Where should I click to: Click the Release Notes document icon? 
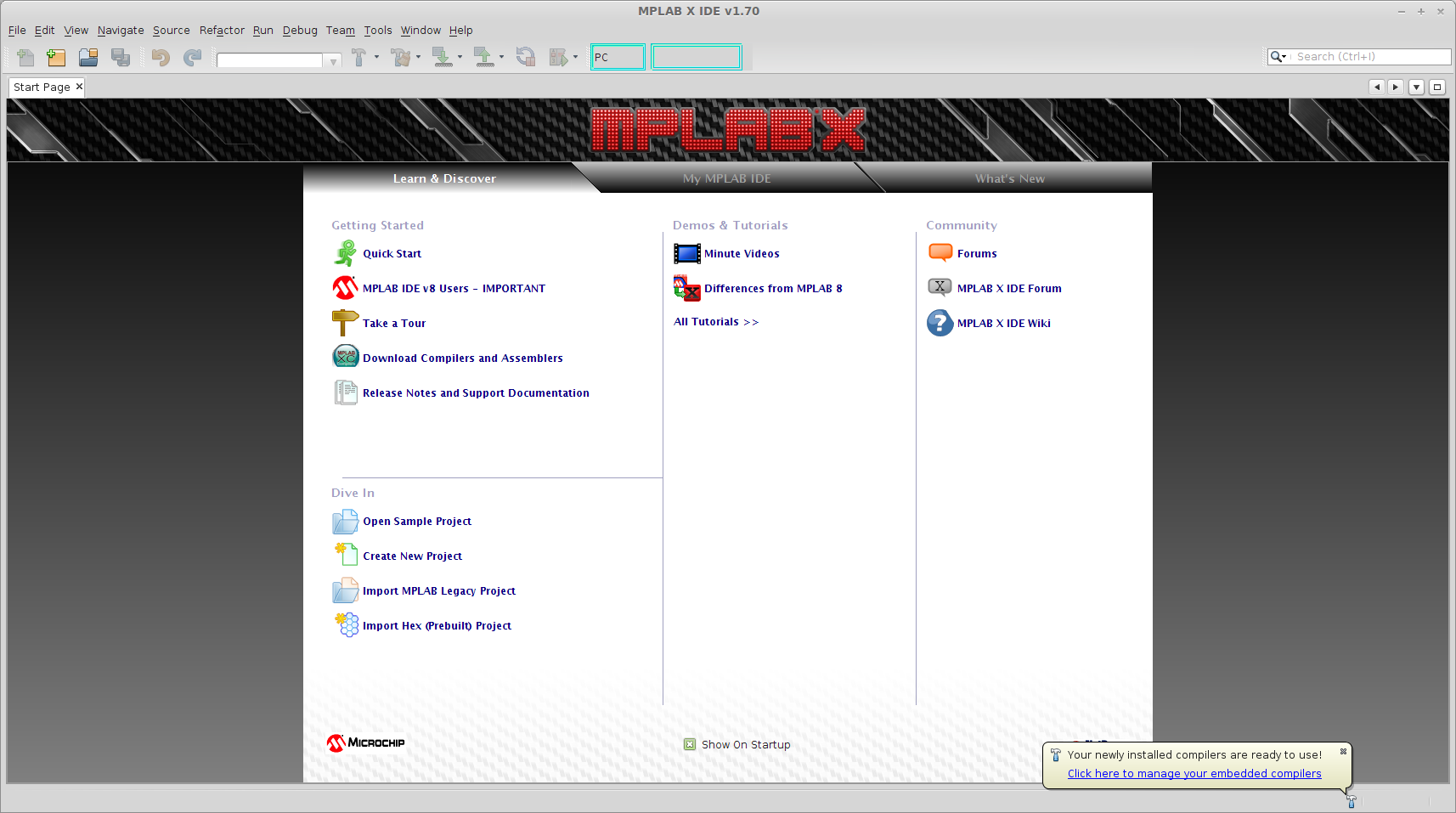point(345,392)
